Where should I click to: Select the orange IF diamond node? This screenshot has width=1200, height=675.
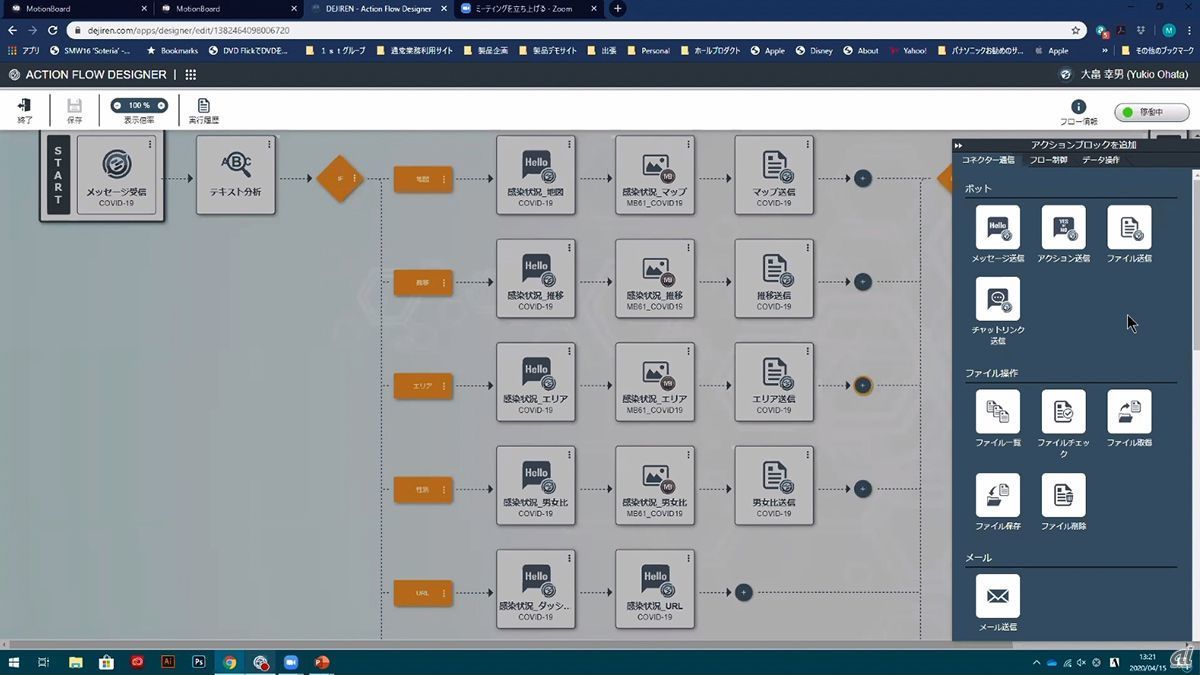click(x=339, y=179)
